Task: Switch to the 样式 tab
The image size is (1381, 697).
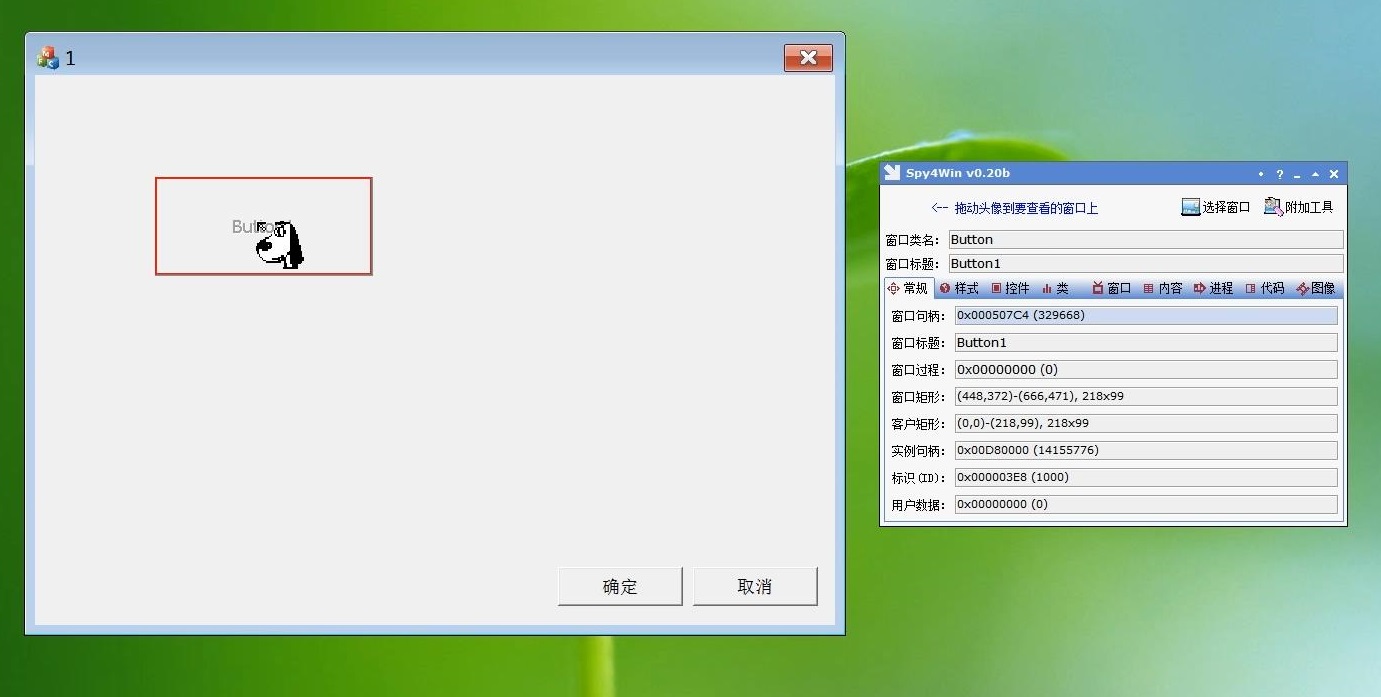Action: tap(959, 288)
